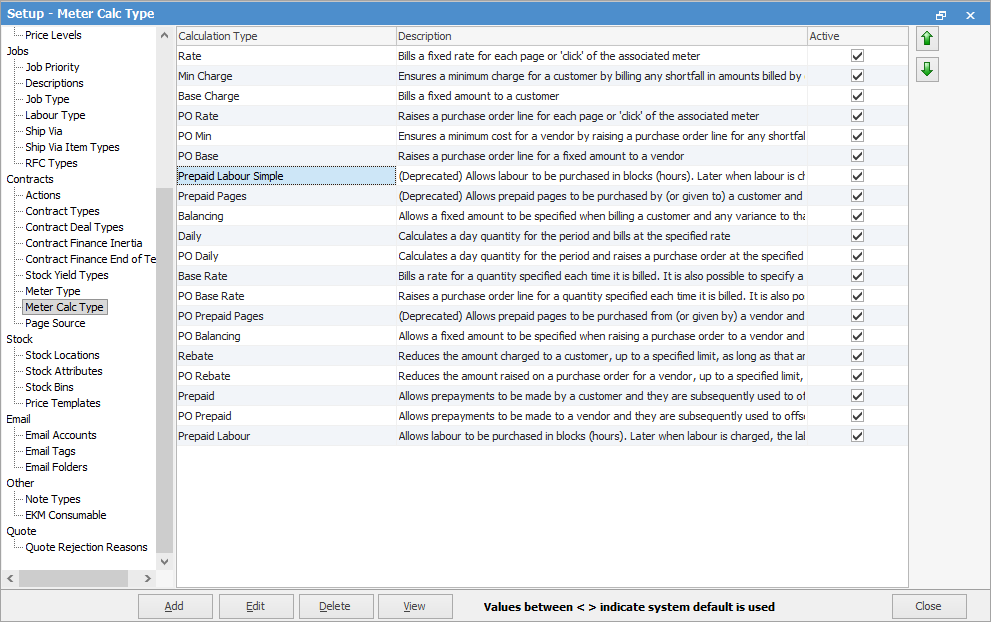
Task: Click the Edit button
Action: click(256, 606)
